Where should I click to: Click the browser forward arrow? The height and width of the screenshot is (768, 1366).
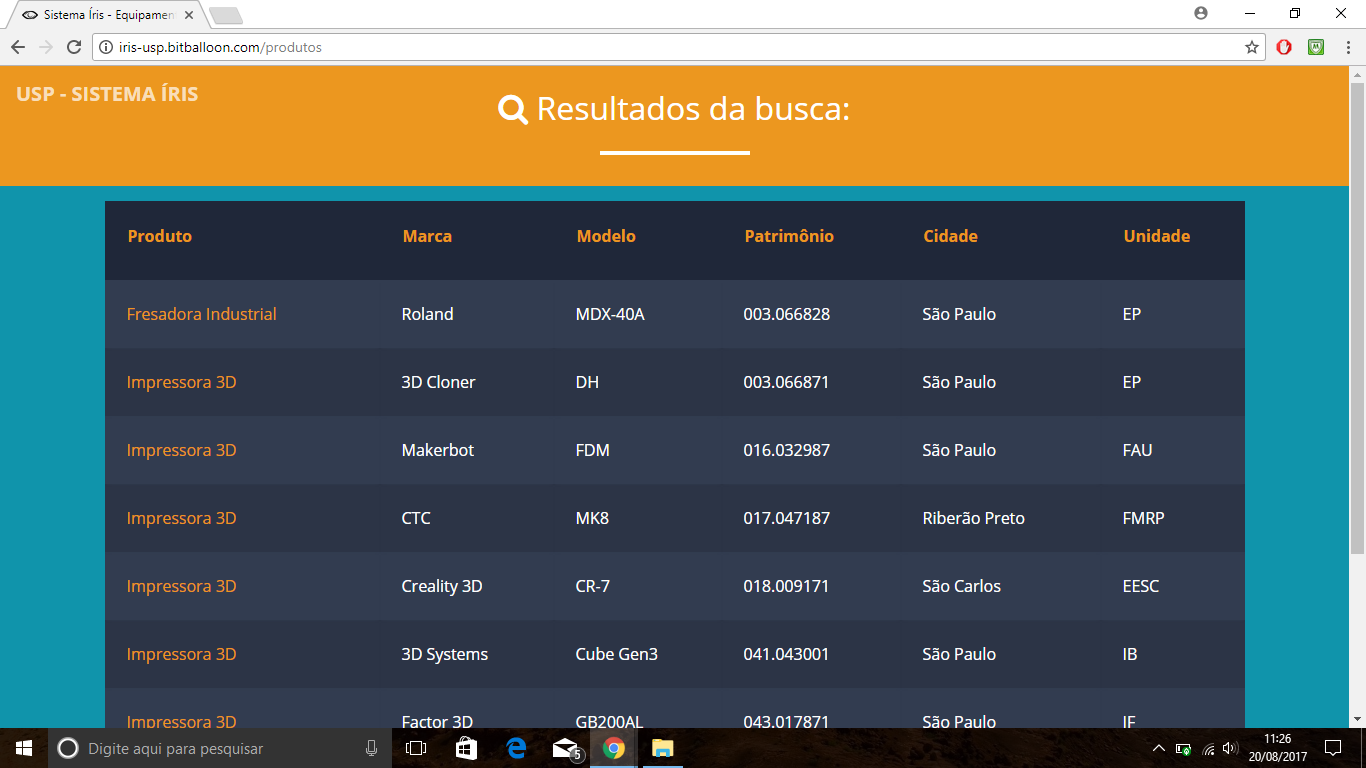(x=46, y=47)
